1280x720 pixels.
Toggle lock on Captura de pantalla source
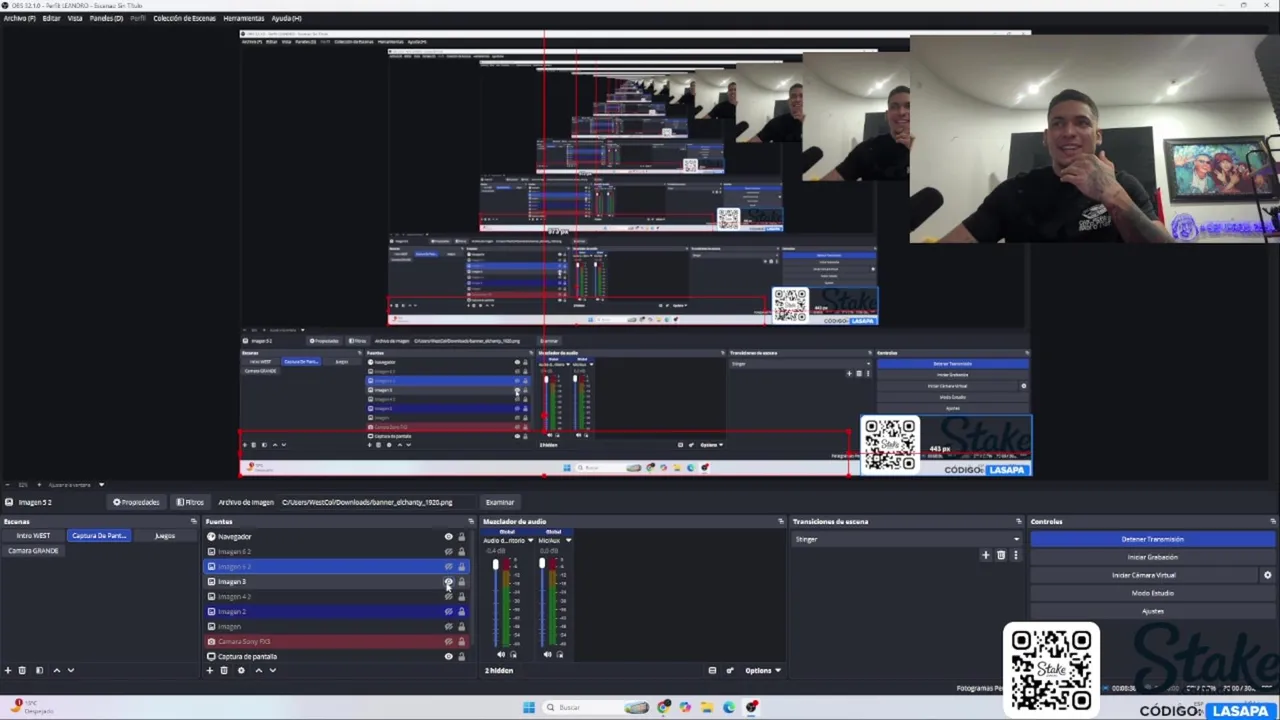click(461, 657)
